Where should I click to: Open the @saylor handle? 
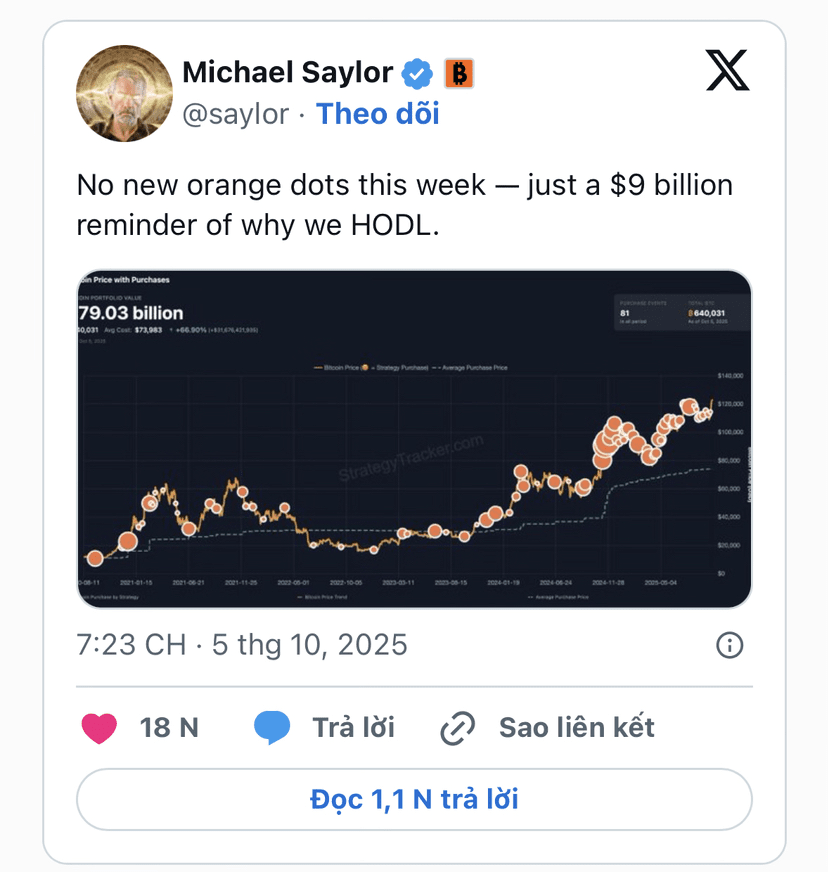coord(235,114)
